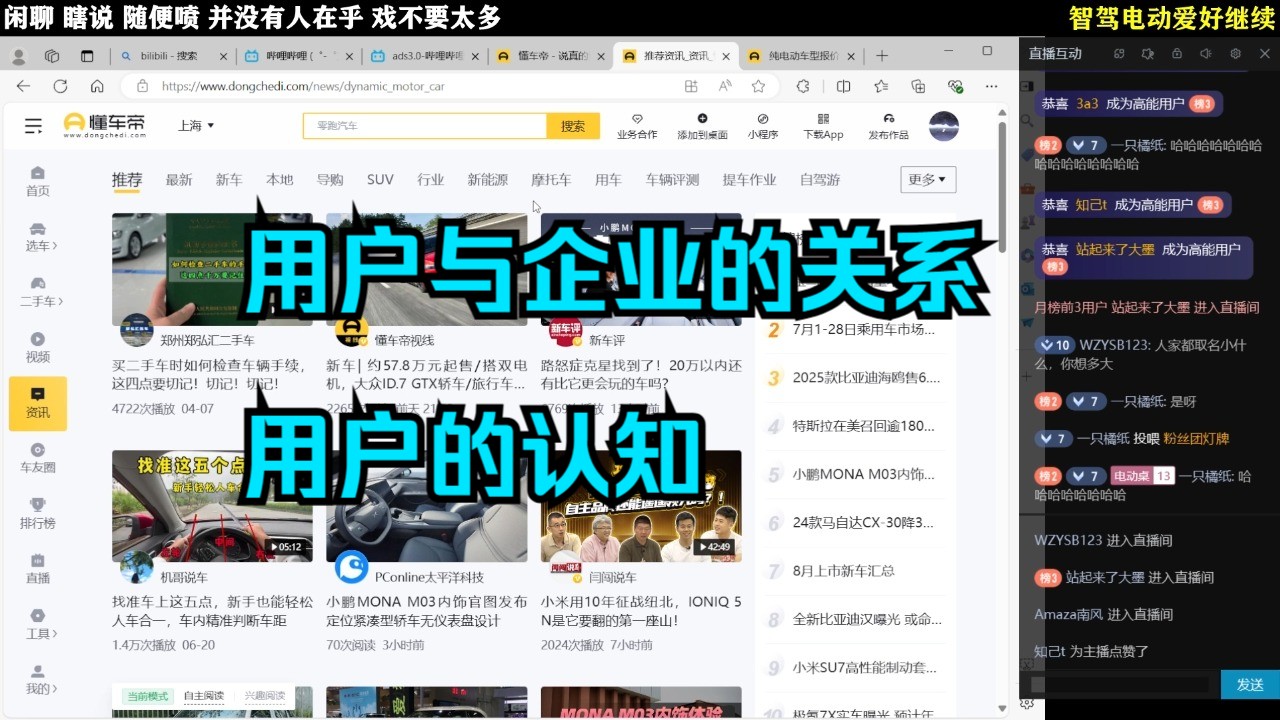1280x720 pixels.
Task: Open read aloud icon in address bar
Action: (x=725, y=86)
